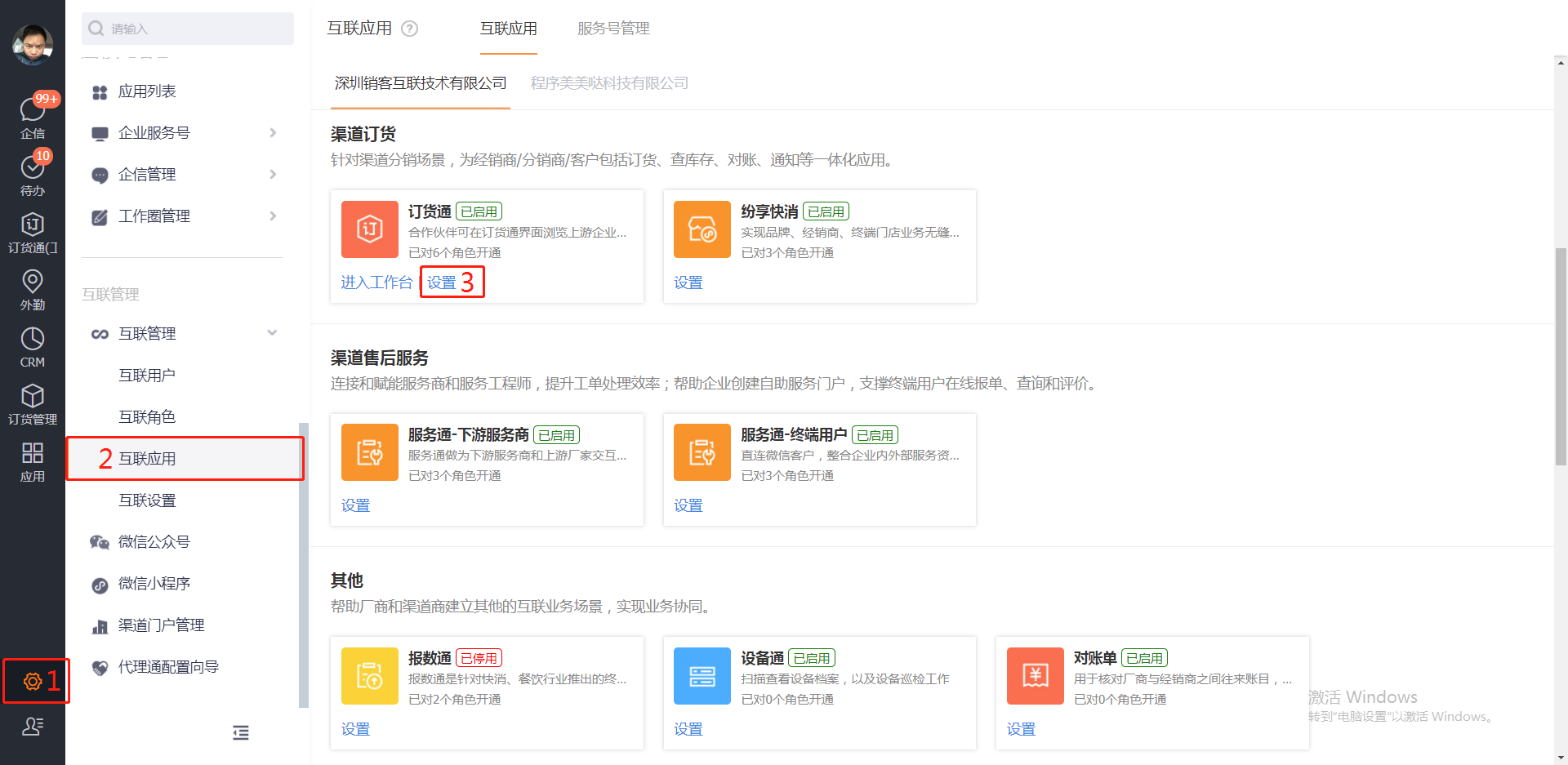The height and width of the screenshot is (765, 1568).
Task: Click the 服务通-下游服务商 app icon
Action: click(370, 452)
